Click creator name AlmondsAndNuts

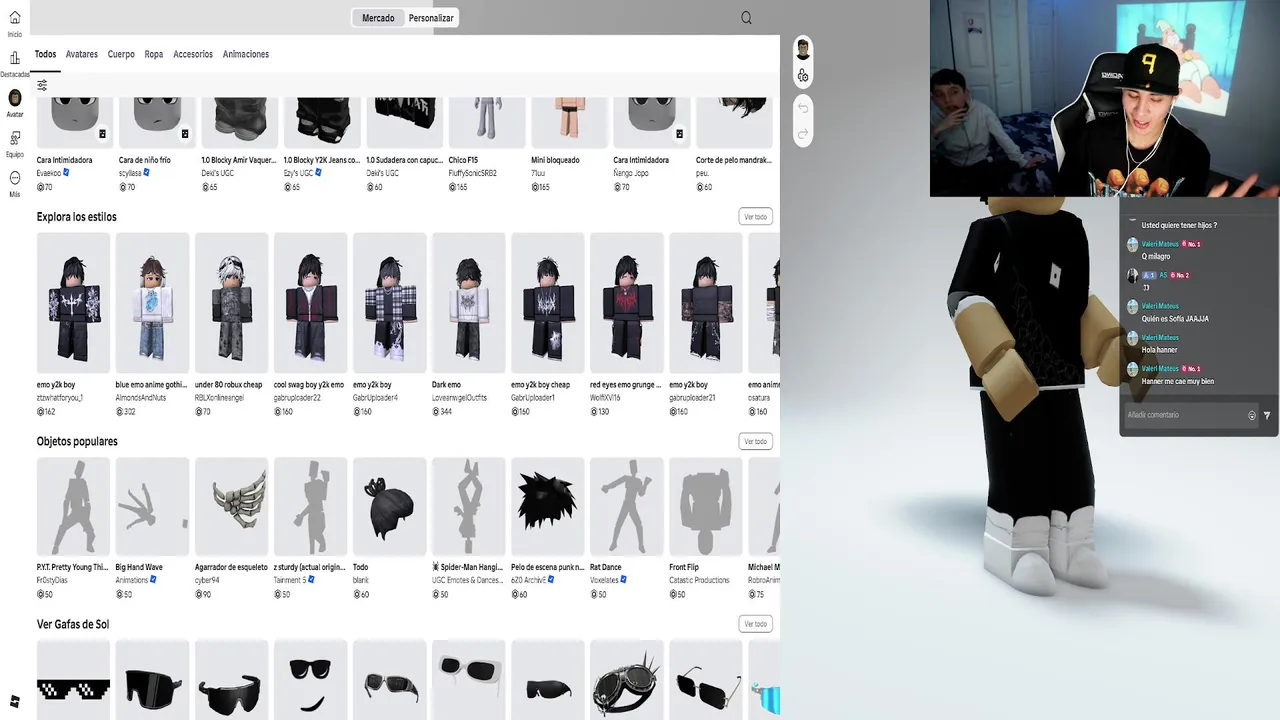[x=141, y=397]
